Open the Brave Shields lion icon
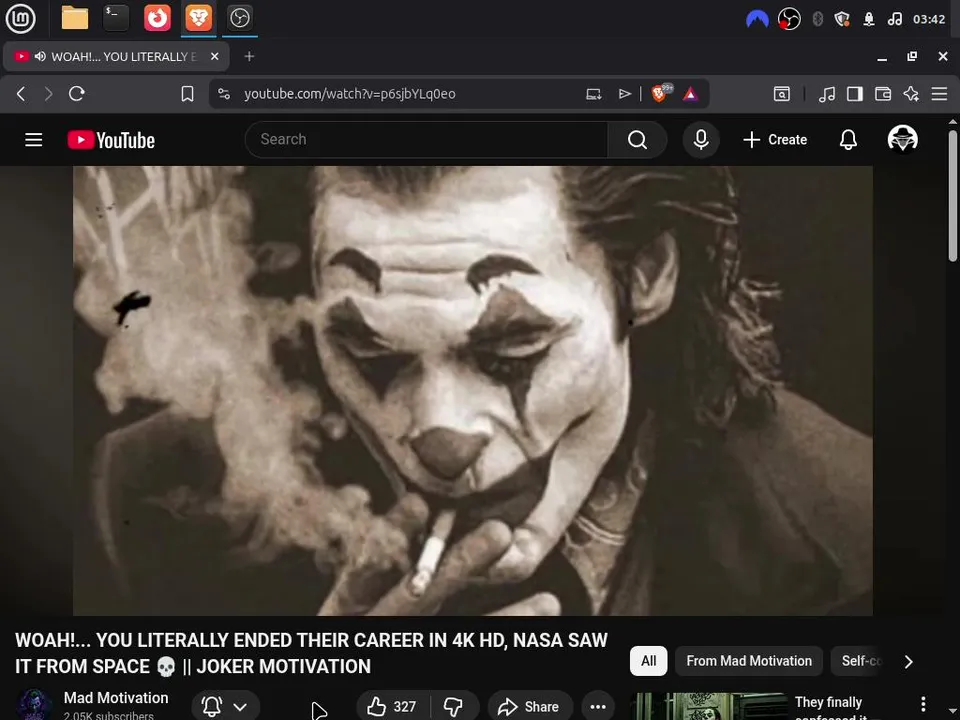960x720 pixels. point(661,93)
